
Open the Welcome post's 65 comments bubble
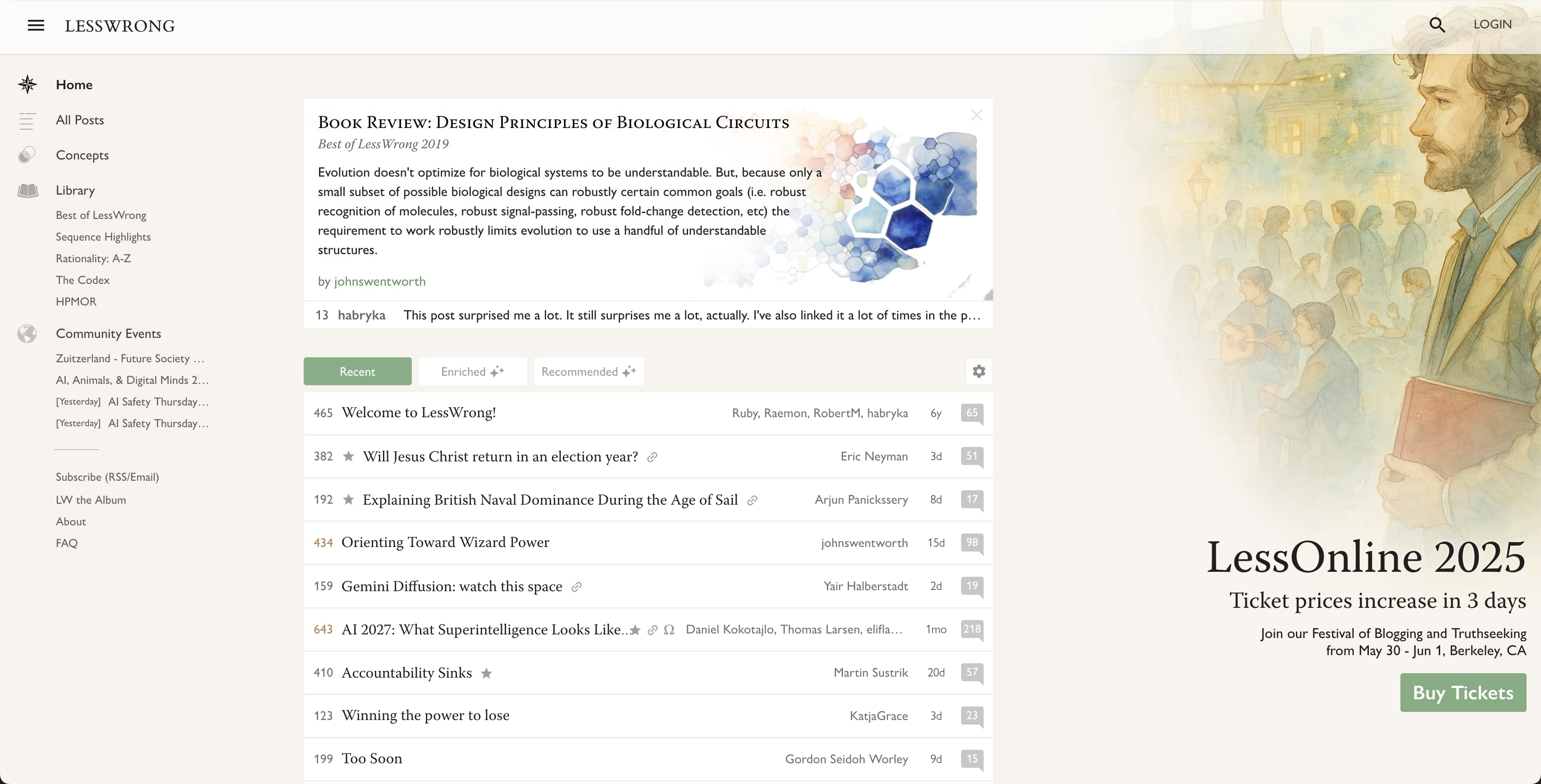point(971,413)
